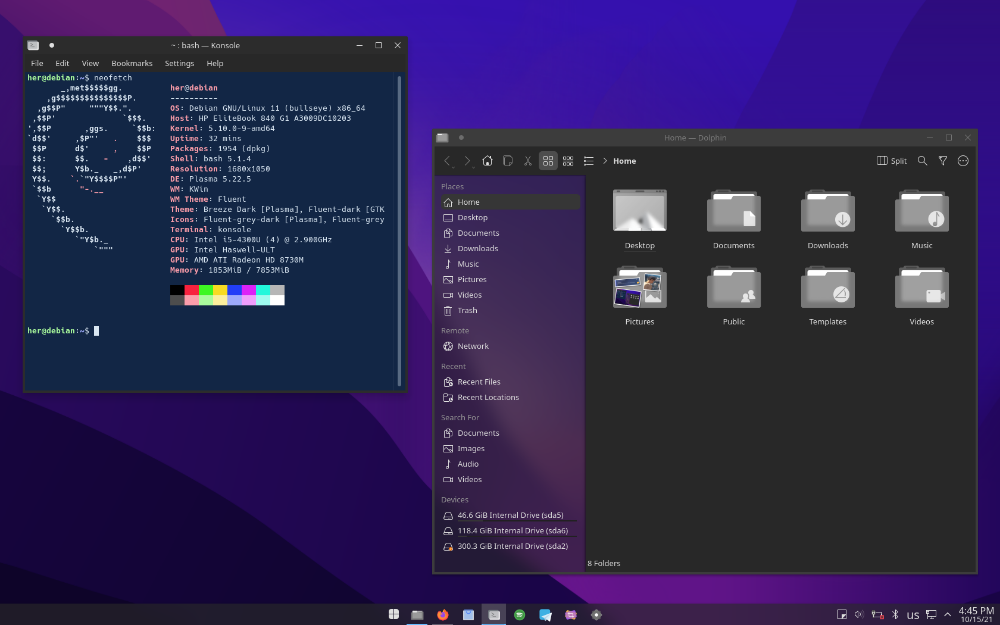Open Telegram from the taskbar

[x=545, y=614]
